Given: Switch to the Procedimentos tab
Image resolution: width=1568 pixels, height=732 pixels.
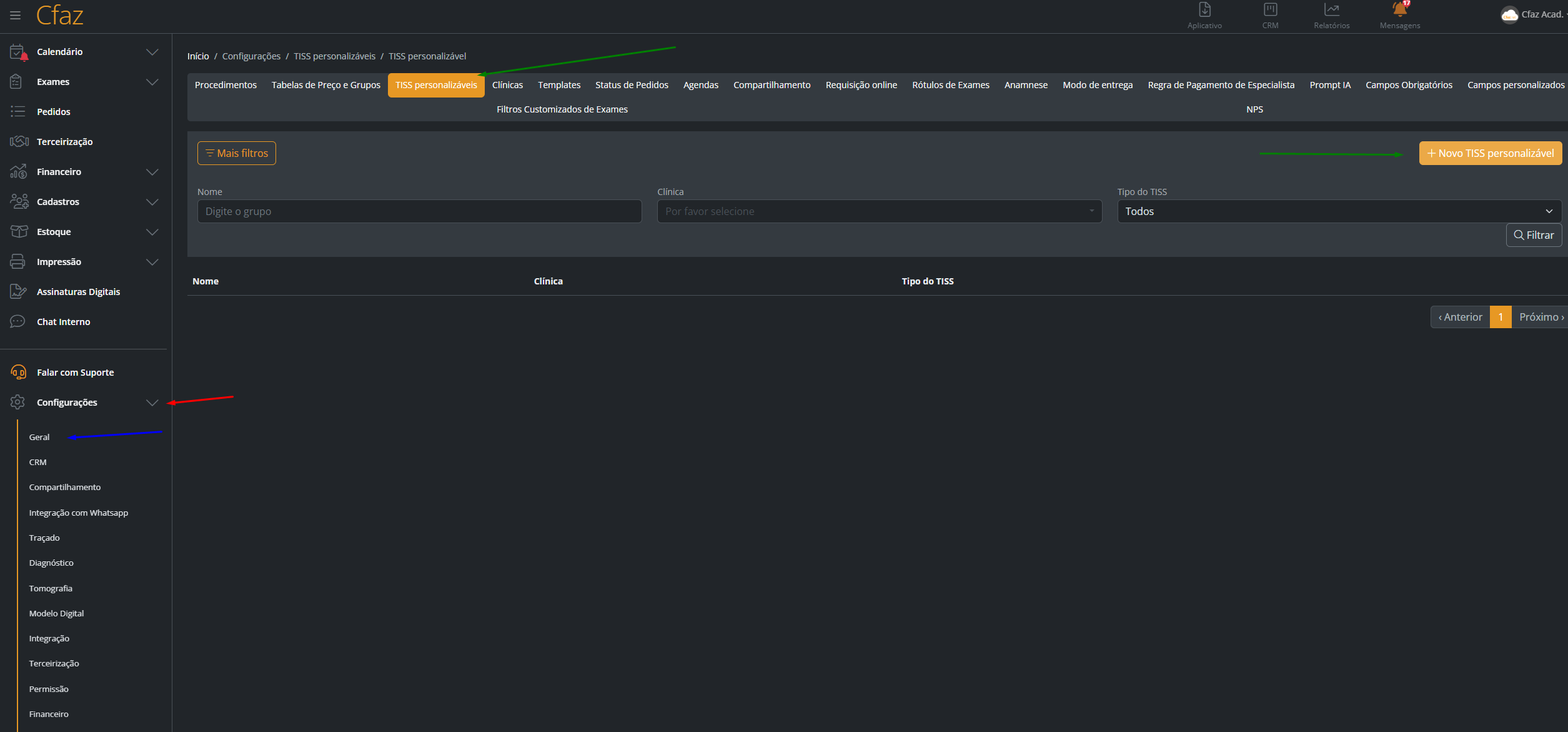Looking at the screenshot, I should tap(226, 85).
